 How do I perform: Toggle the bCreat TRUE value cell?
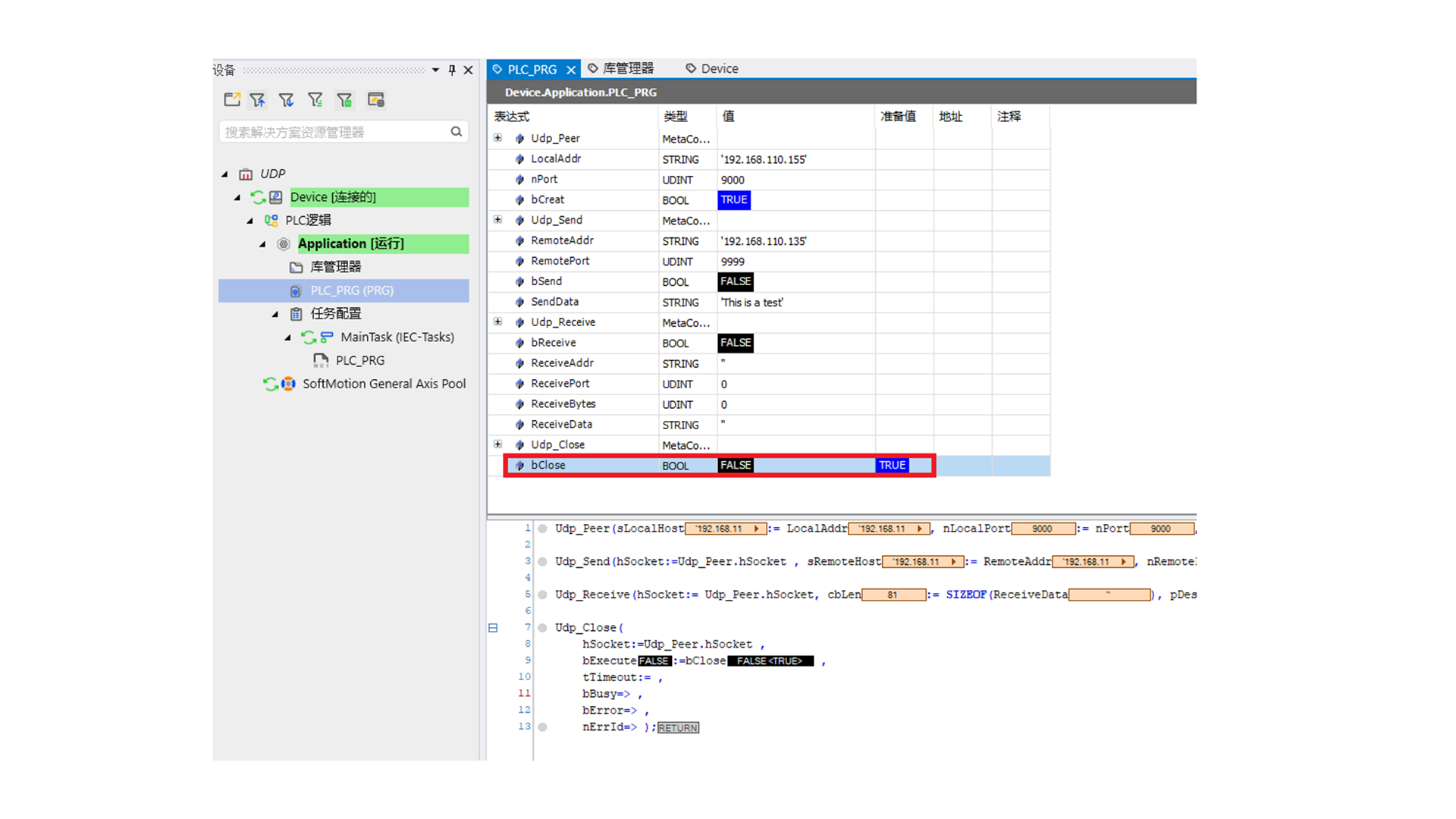point(733,200)
